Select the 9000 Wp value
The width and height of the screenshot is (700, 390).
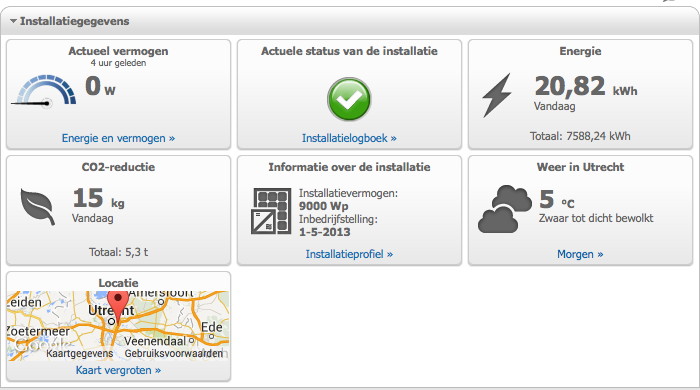click(324, 206)
